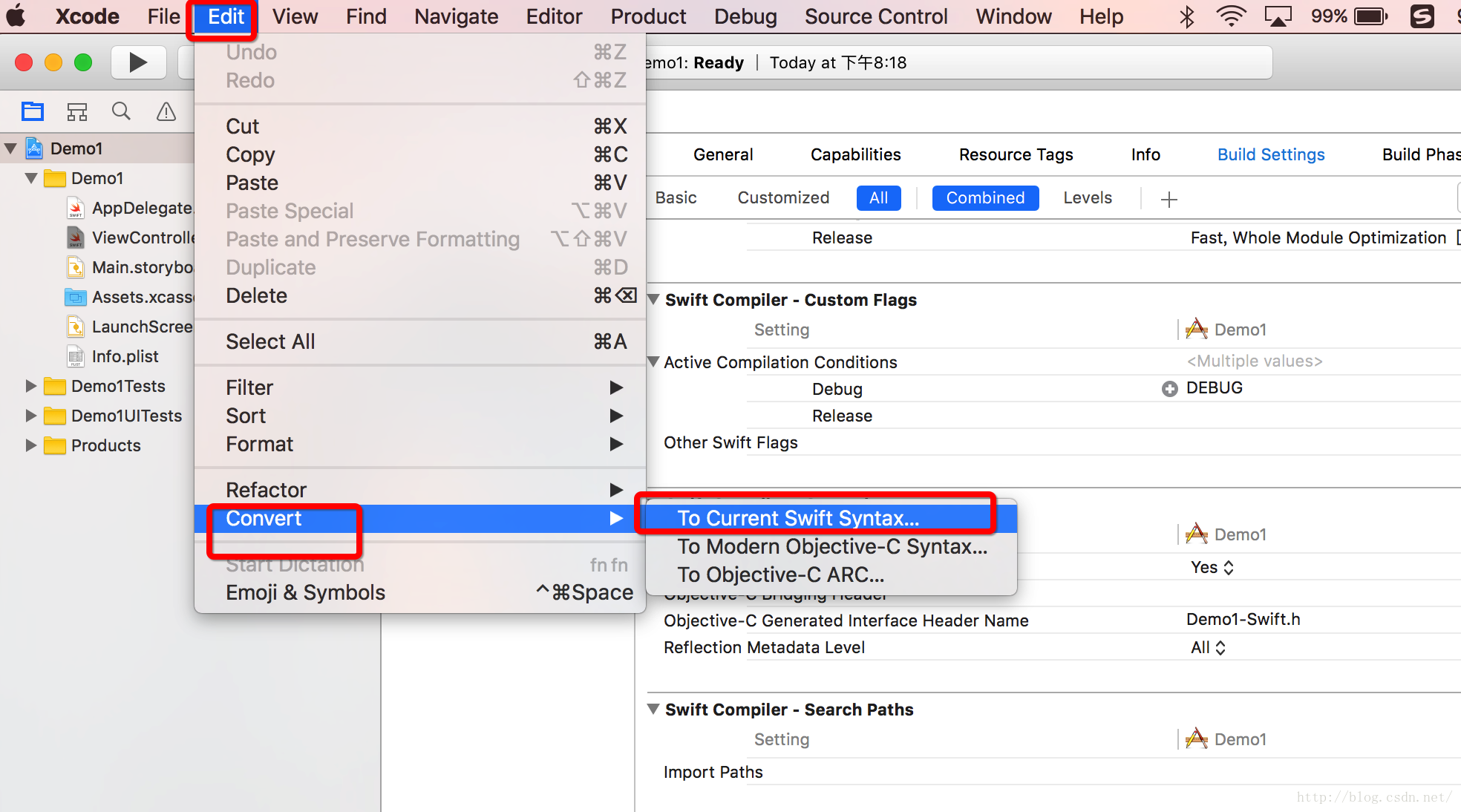Image resolution: width=1461 pixels, height=812 pixels.
Task: Select Info.plist in the navigator
Action: [125, 356]
